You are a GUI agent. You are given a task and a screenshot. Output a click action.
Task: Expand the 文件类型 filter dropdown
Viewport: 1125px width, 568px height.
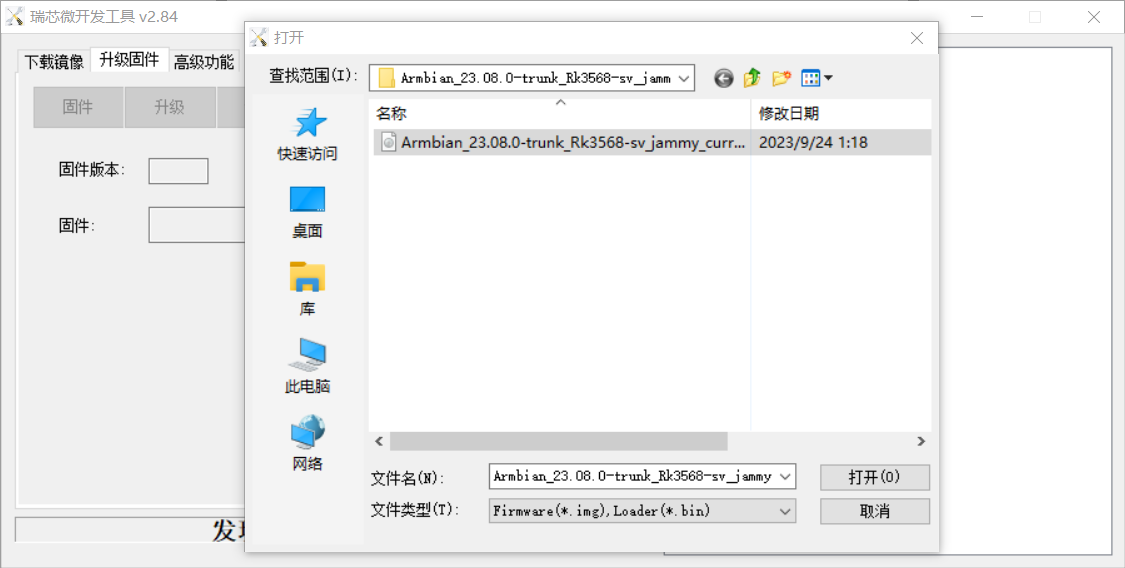(x=785, y=511)
